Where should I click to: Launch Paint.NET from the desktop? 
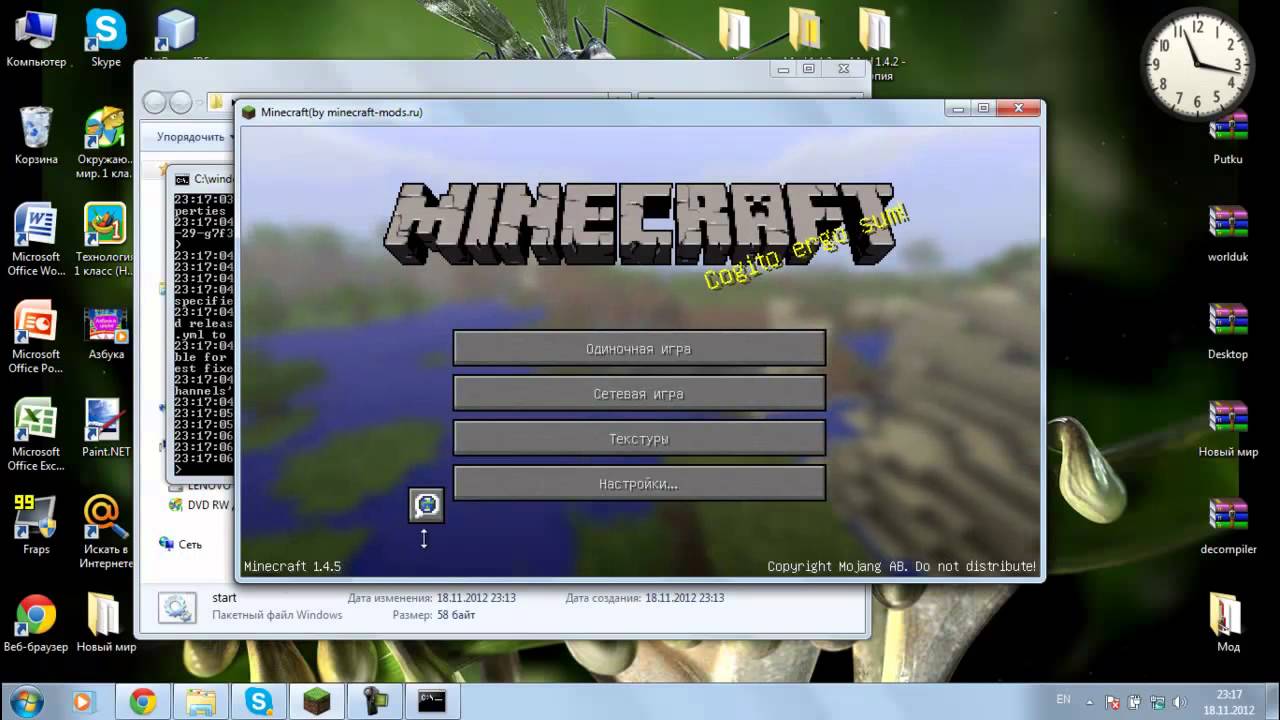point(106,429)
